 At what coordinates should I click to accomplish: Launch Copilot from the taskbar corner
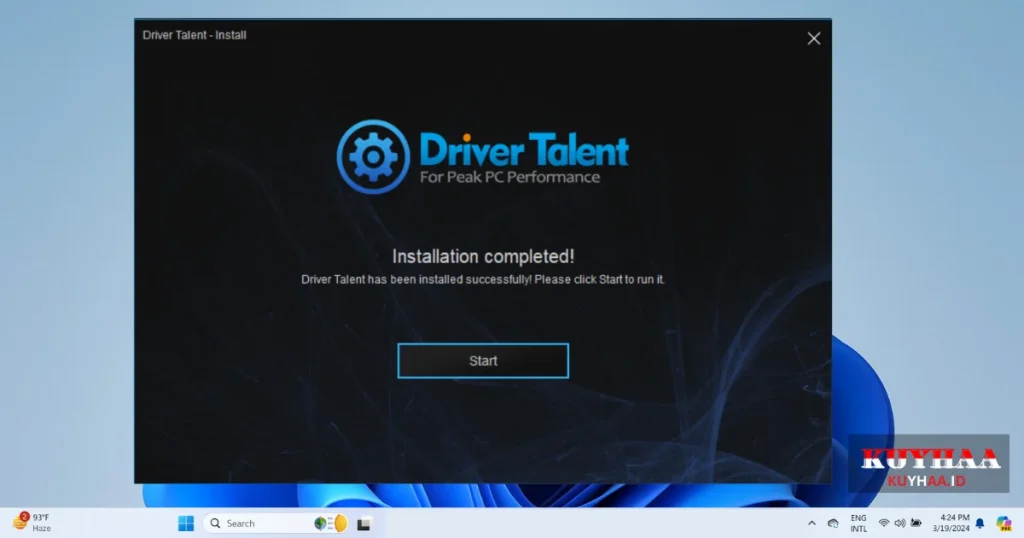[x=1004, y=523]
